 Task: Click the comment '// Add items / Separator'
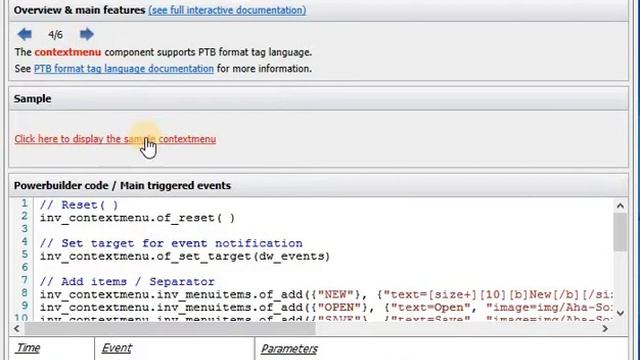127,282
